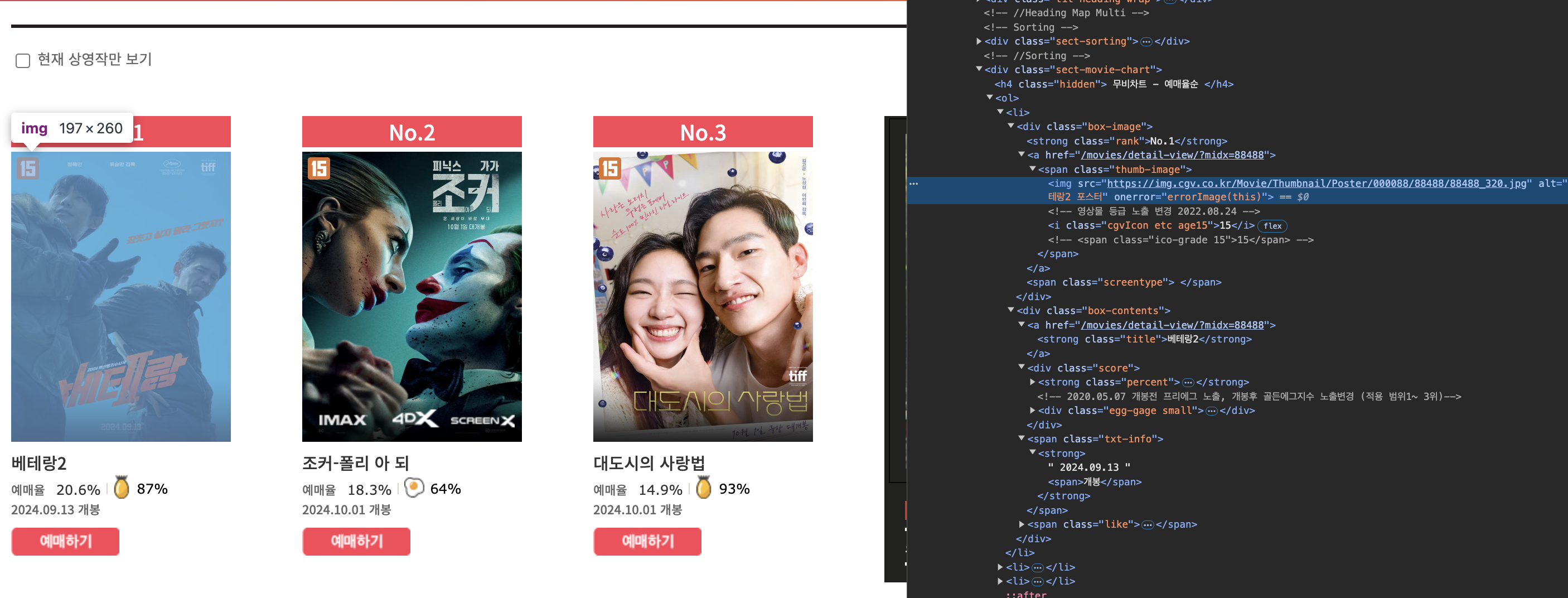Open the 대도시의 사랑법 poster image

(x=703, y=297)
